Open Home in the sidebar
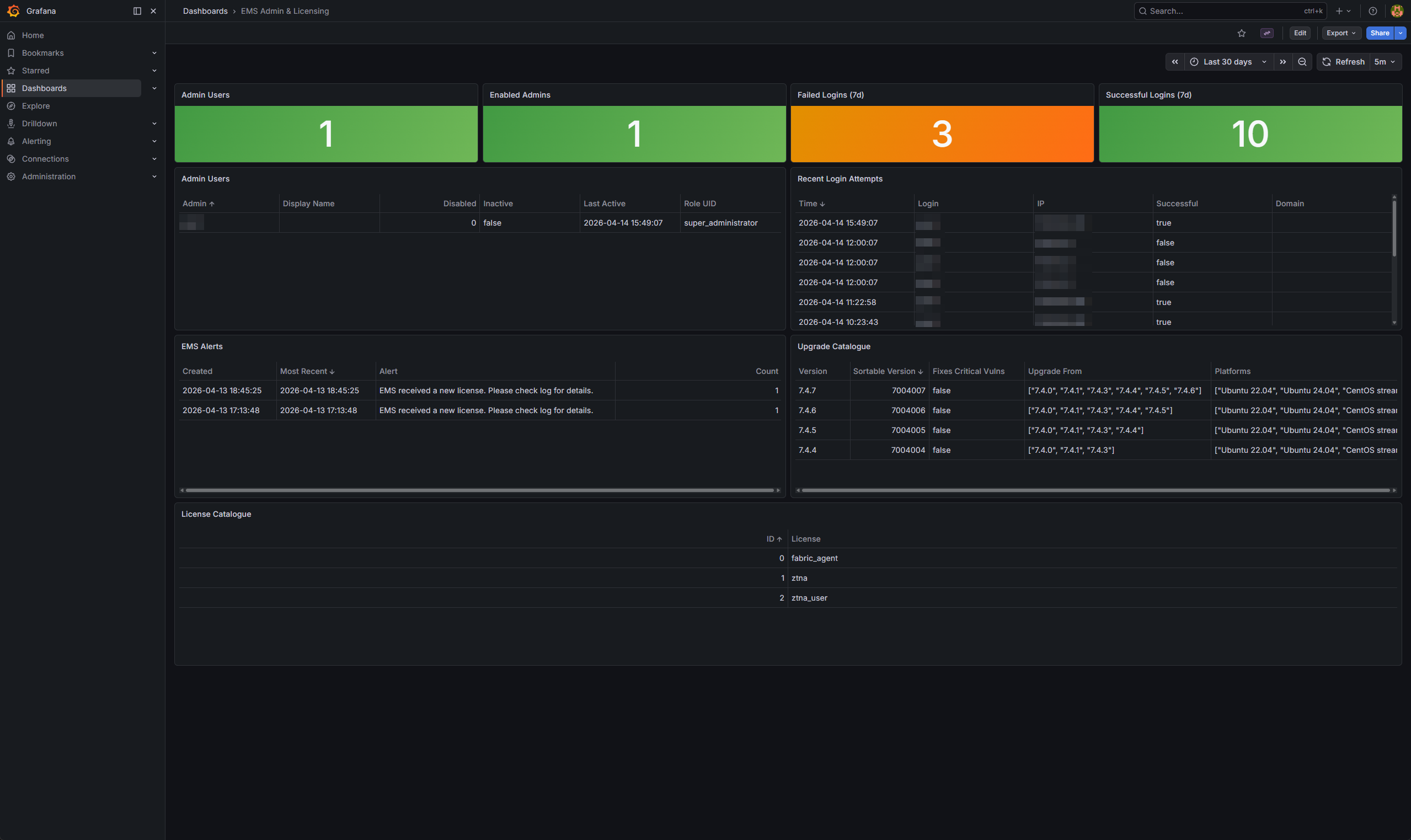 tap(33, 35)
